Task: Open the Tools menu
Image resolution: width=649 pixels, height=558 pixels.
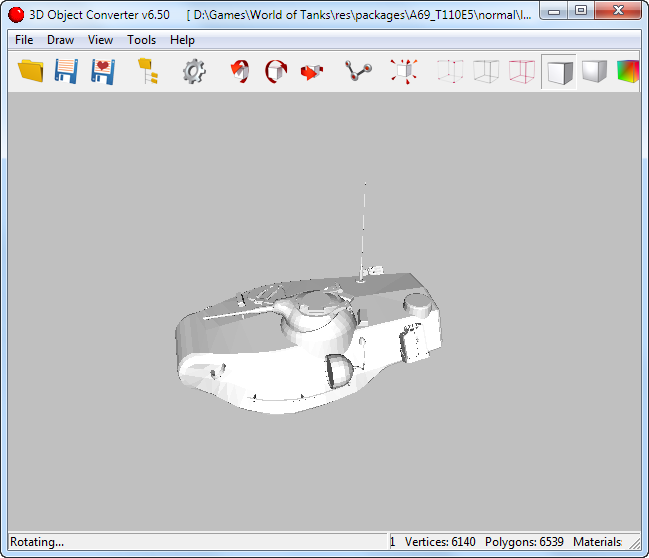Action: click(x=142, y=40)
